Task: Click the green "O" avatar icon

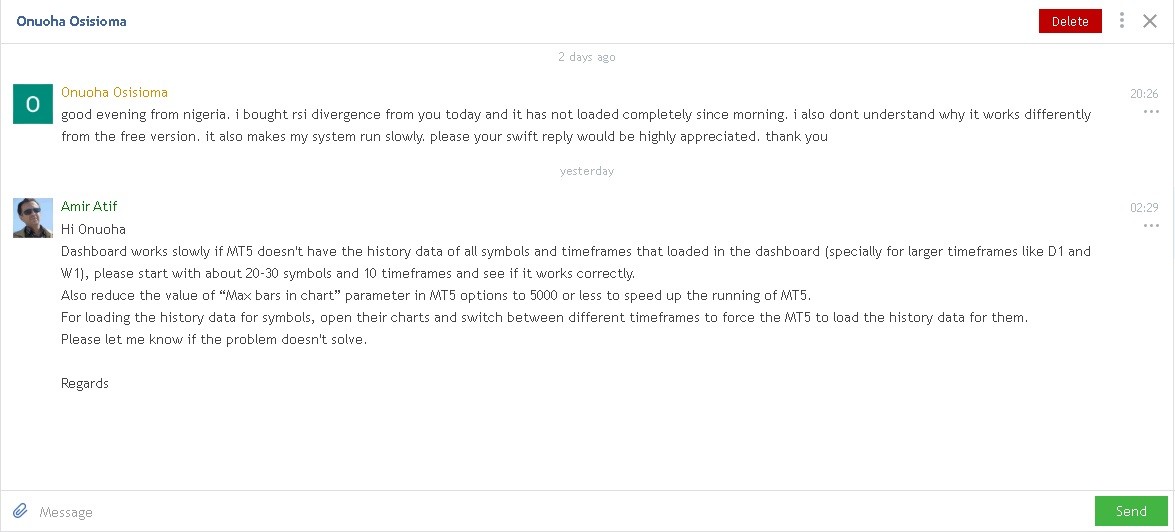Action: click(32, 104)
